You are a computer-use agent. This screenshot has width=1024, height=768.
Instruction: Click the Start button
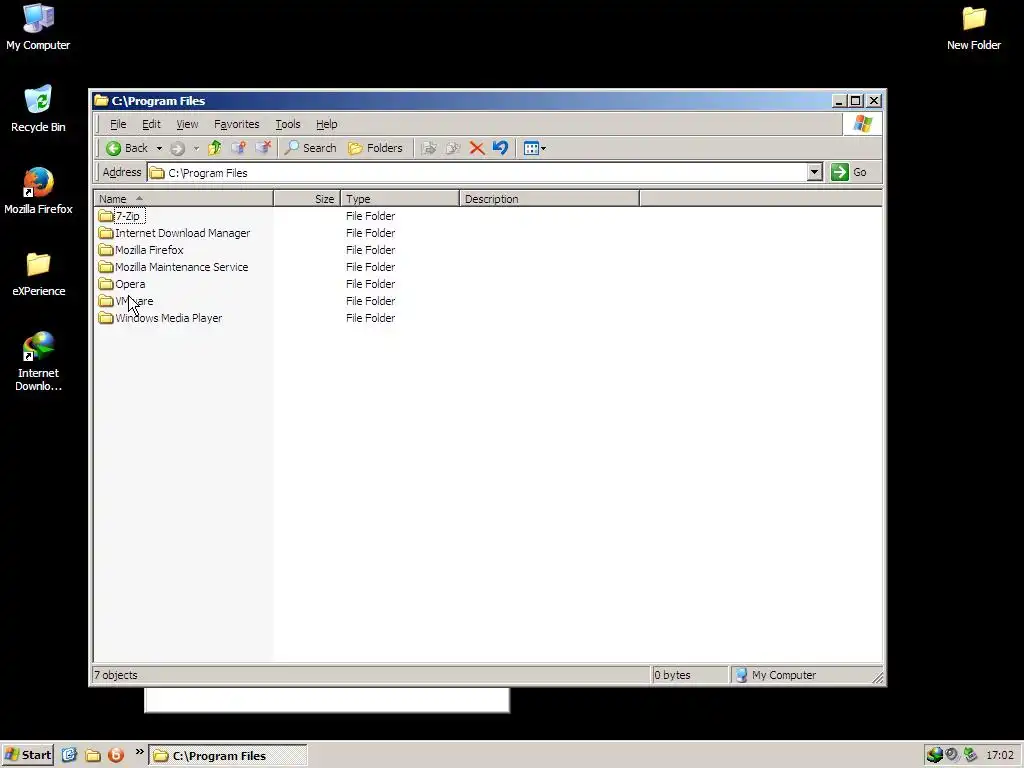(27, 755)
